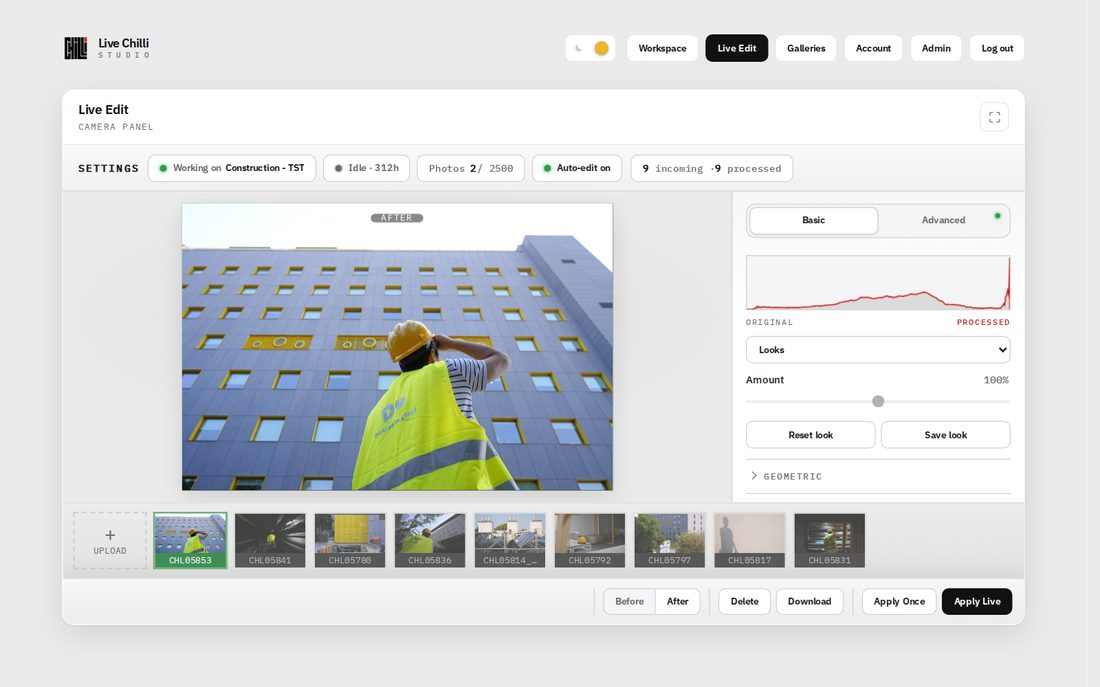The height and width of the screenshot is (687, 1100).
Task: Click the 9 incoming 9 processed chip
Action: (711, 168)
